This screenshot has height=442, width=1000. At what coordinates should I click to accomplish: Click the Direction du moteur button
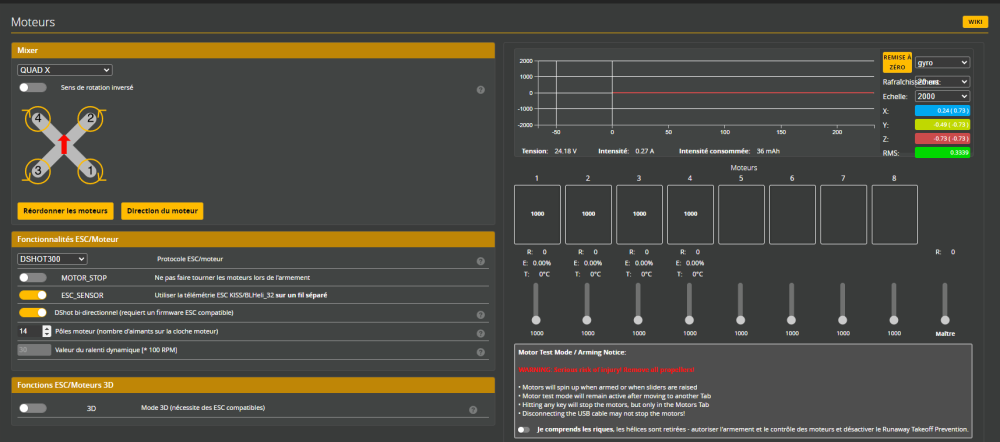point(163,211)
